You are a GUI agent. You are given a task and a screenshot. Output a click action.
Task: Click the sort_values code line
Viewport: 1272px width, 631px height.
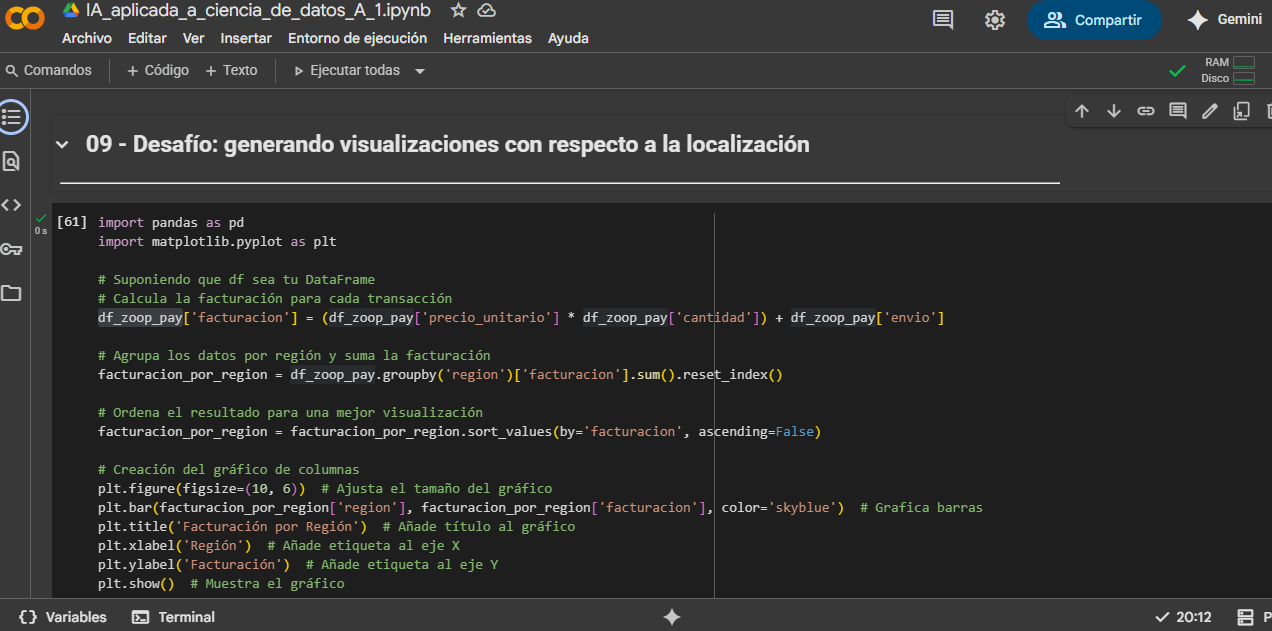coord(459,431)
